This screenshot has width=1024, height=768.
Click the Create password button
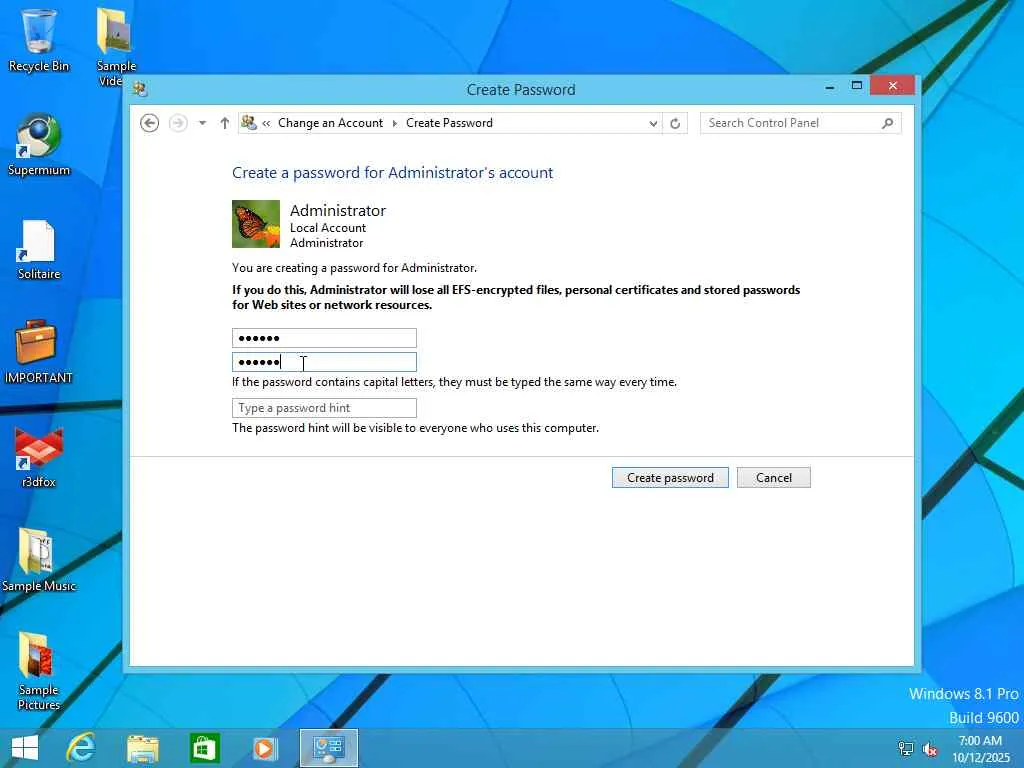(670, 477)
